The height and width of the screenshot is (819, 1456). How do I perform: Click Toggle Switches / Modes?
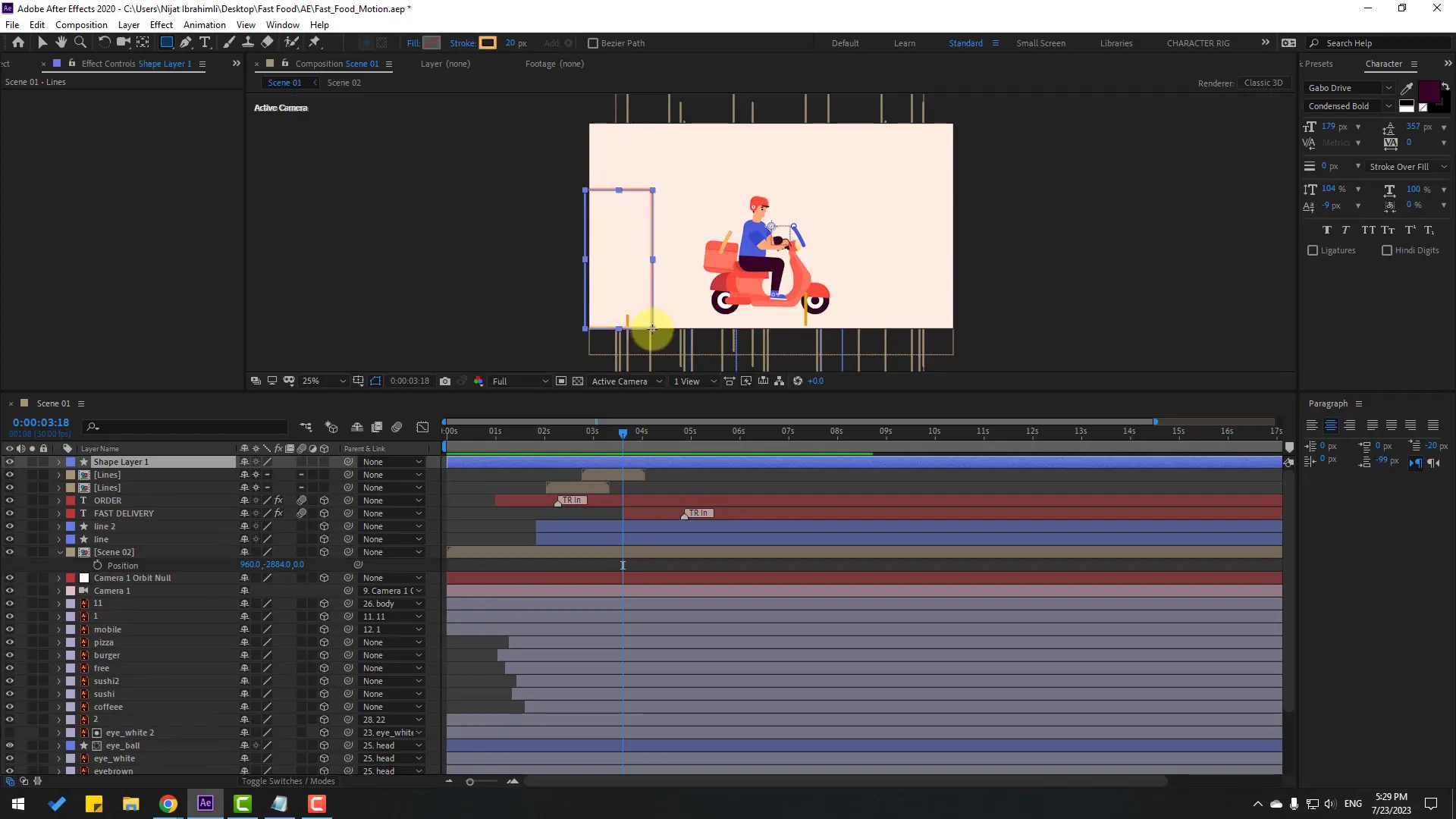(x=288, y=781)
